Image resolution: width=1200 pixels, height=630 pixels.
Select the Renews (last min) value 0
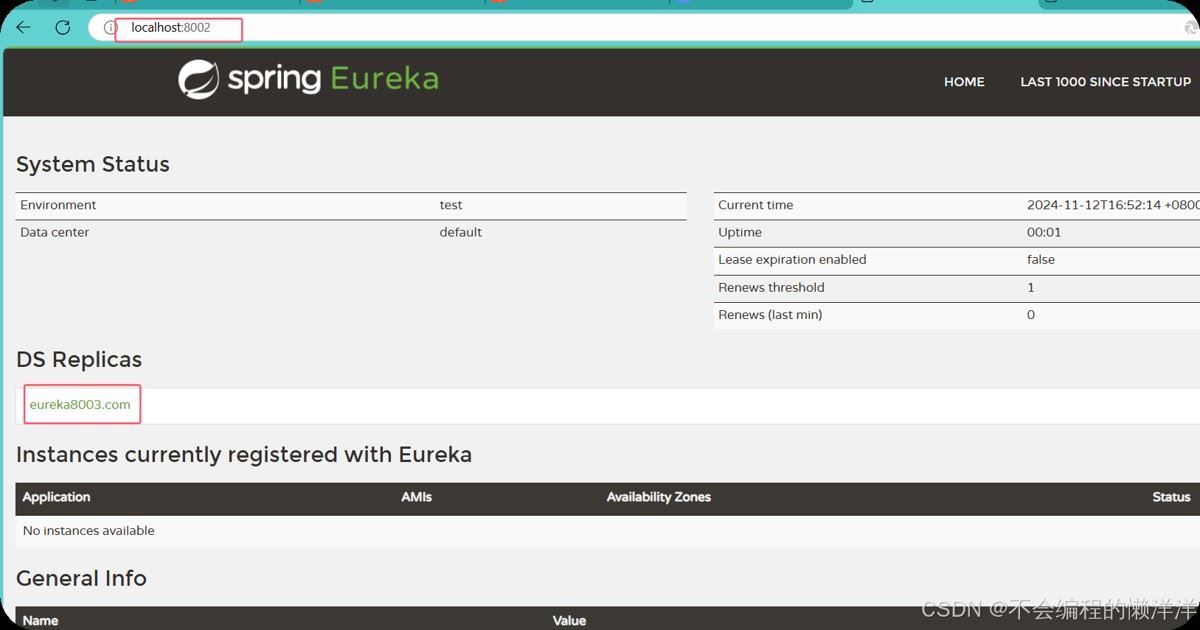pos(1031,315)
